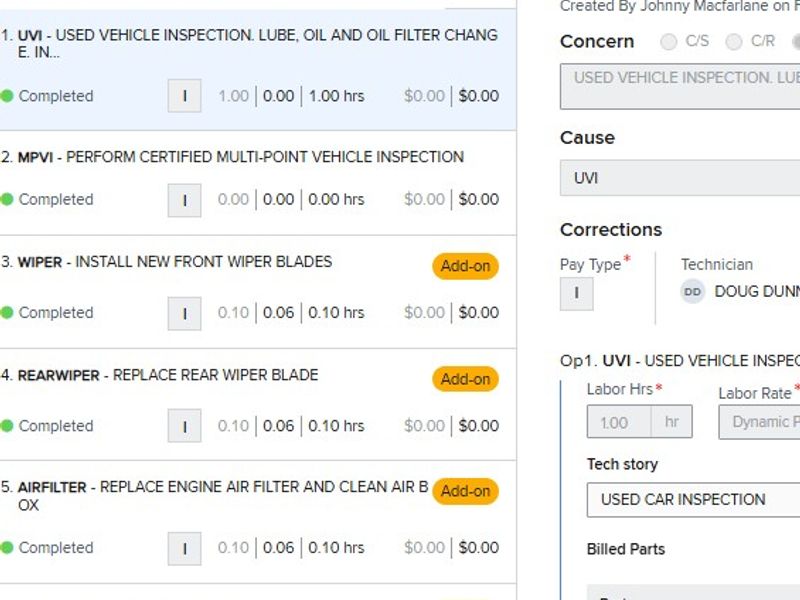This screenshot has height=600, width=800.
Task: Click the green Completed status dot for UVI
Action: pyautogui.click(x=7, y=97)
